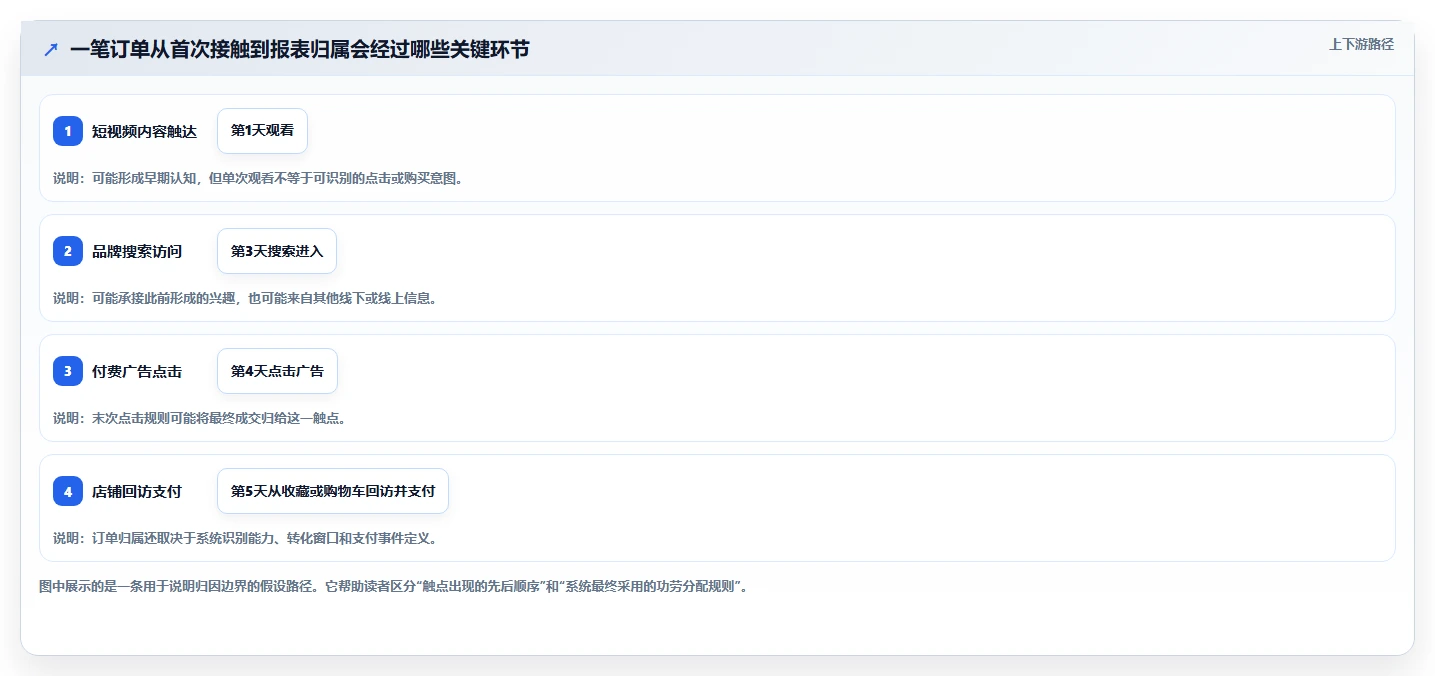This screenshot has height=676, width=1435.
Task: Select the 第1天观看 chip
Action: [262, 131]
